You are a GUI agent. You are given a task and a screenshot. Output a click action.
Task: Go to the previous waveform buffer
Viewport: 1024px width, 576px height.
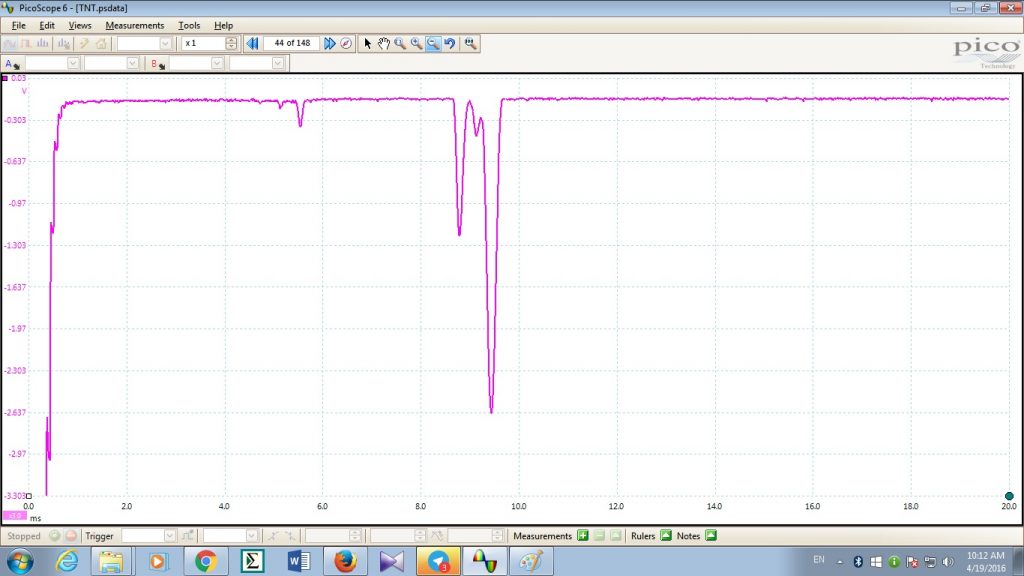point(253,43)
